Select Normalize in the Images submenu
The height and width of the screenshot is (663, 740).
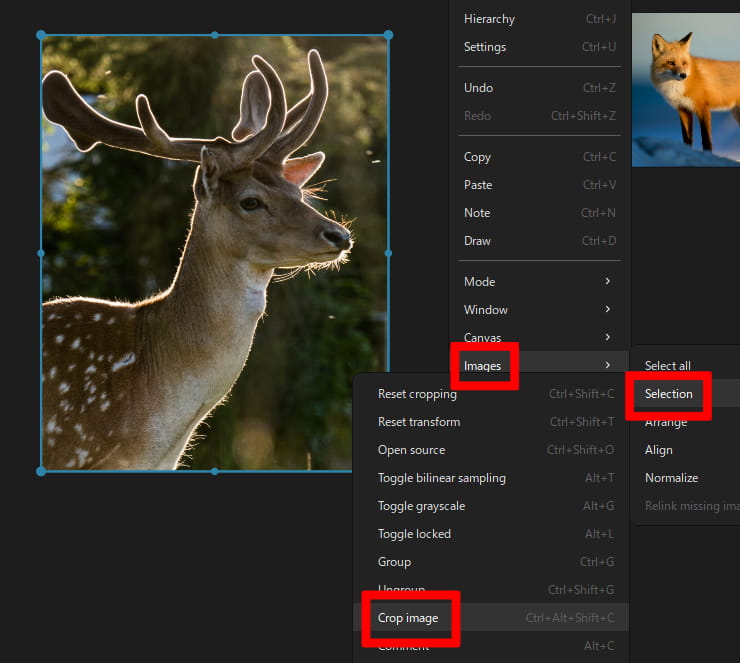coord(671,478)
